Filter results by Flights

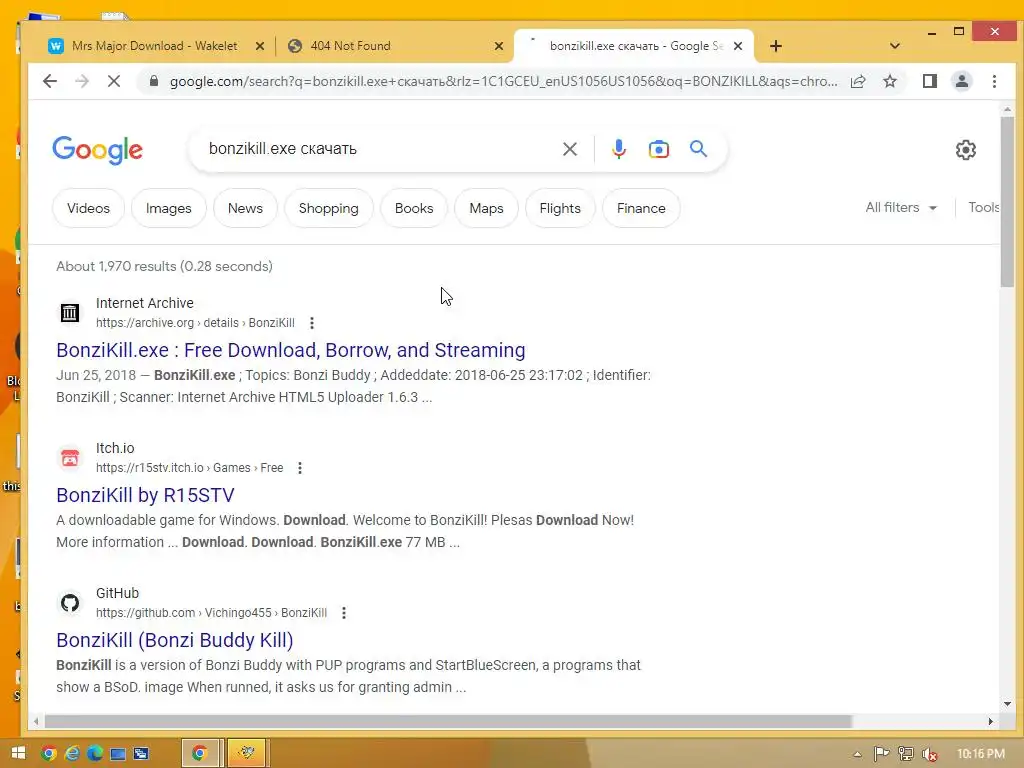[x=560, y=208]
